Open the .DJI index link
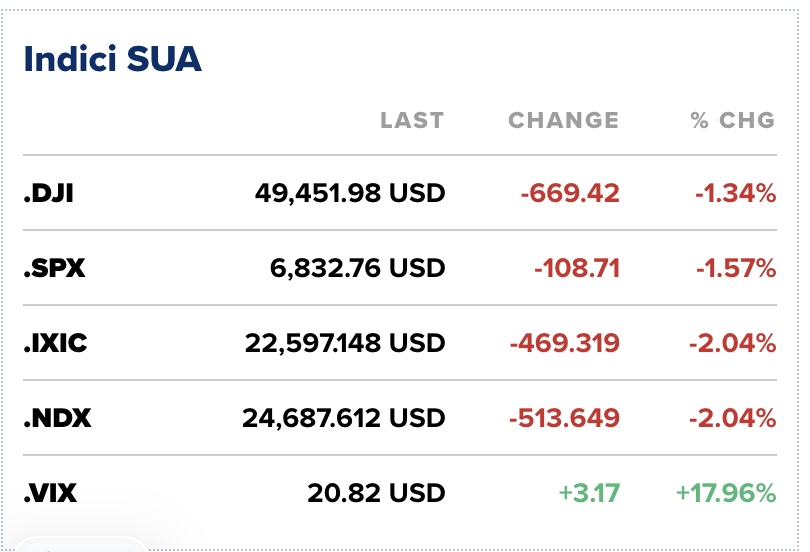Viewport: 810px width, 552px height. [48, 193]
